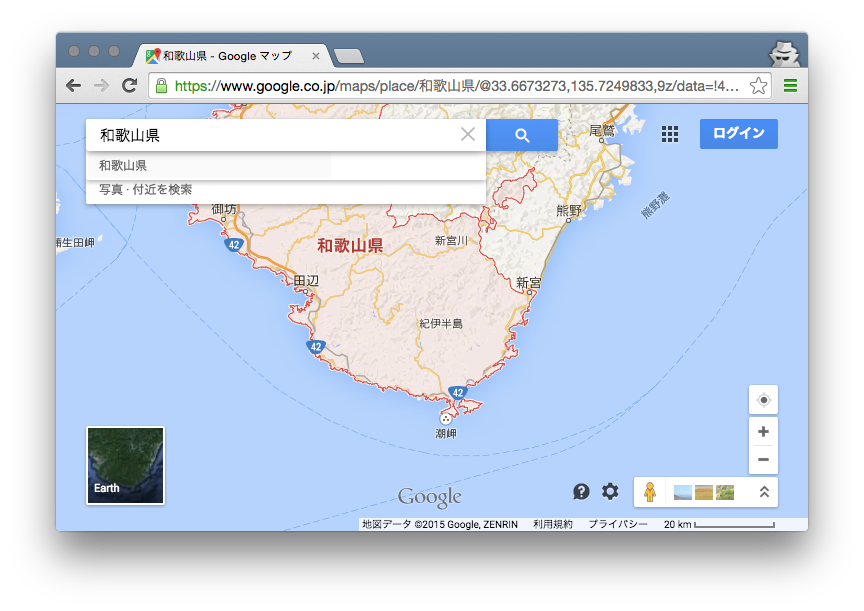Open first photo thumbnail in imagery strip
Viewport: 864px width, 611px height.
click(683, 492)
